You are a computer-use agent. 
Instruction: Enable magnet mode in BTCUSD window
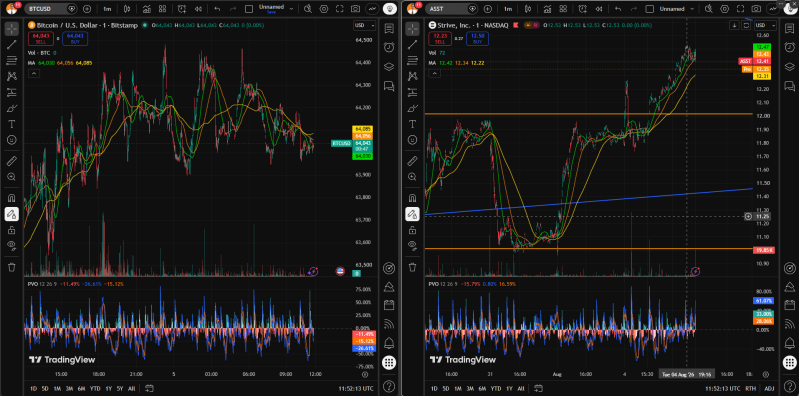12,198
